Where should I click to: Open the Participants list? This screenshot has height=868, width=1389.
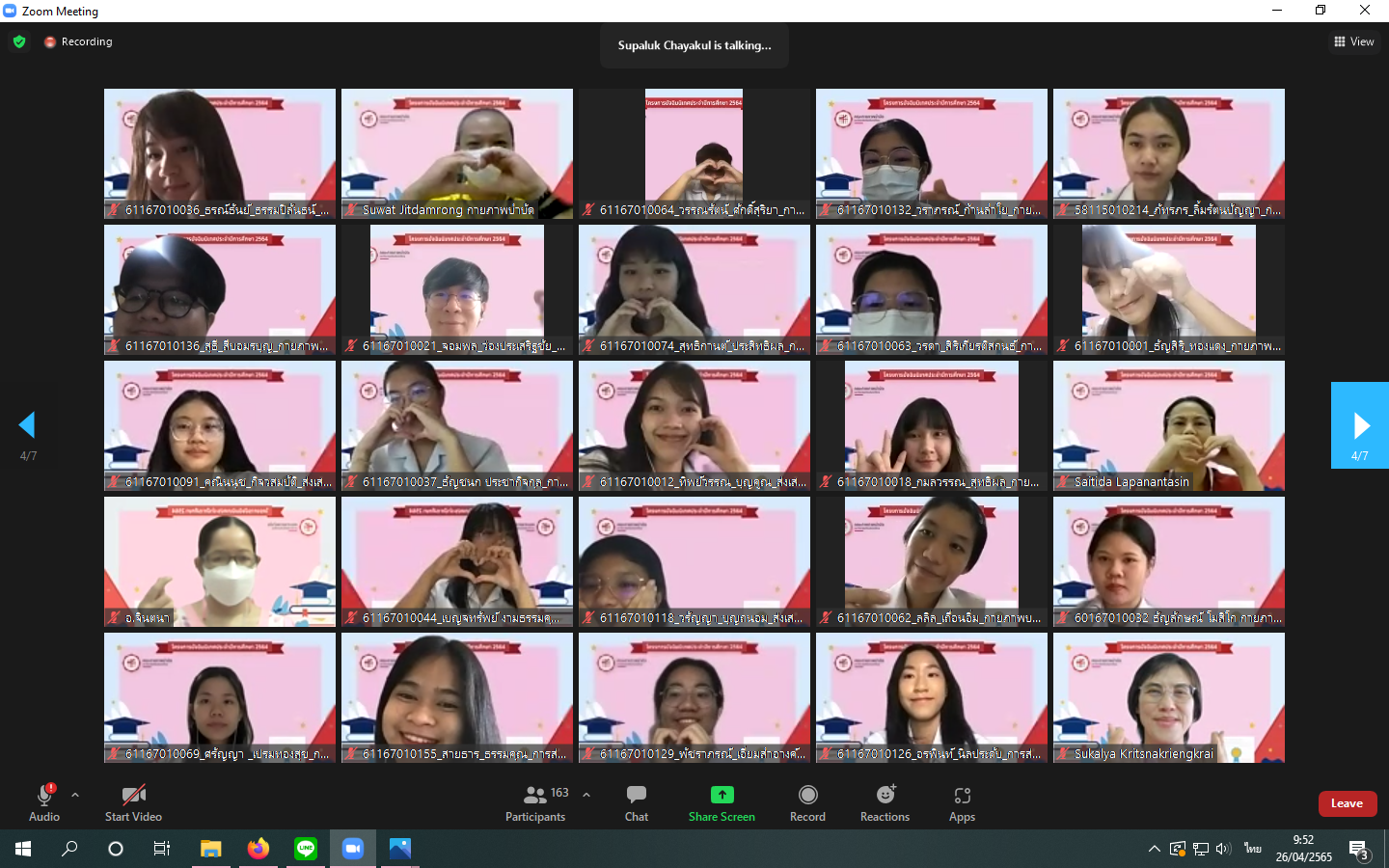(x=536, y=802)
